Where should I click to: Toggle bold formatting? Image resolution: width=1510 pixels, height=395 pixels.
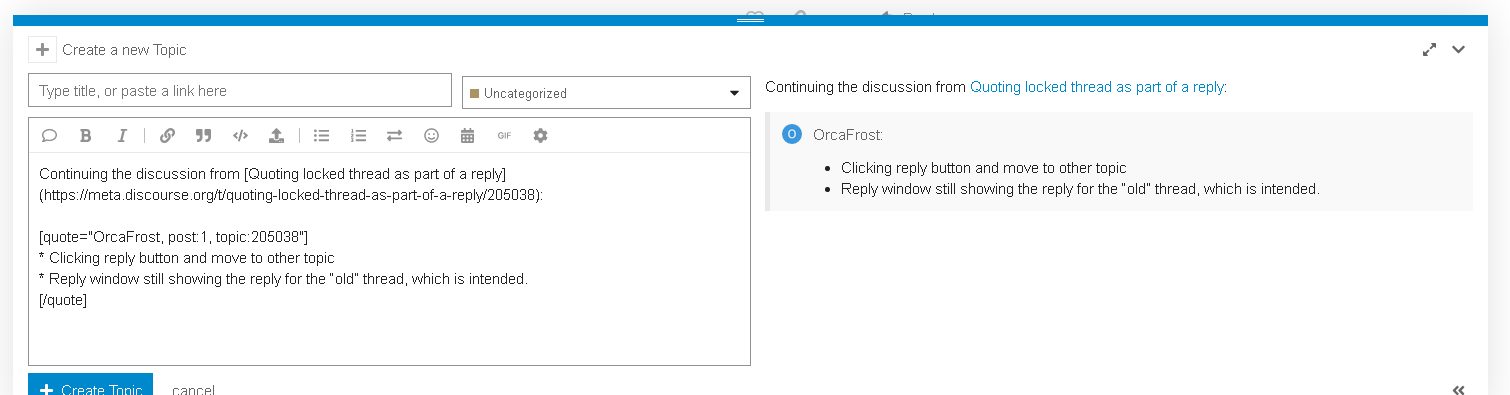(86, 135)
